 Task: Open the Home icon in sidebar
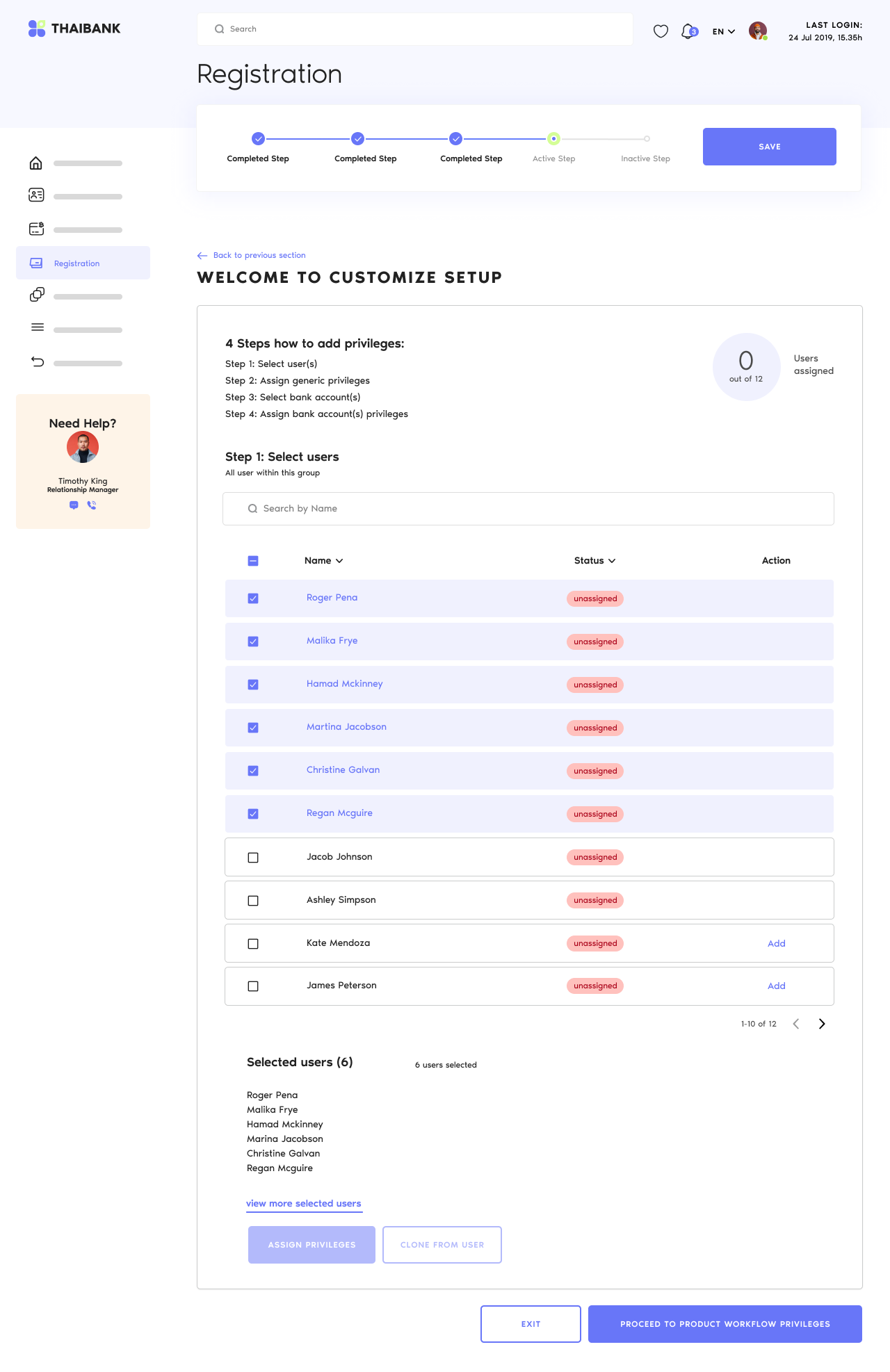point(36,163)
